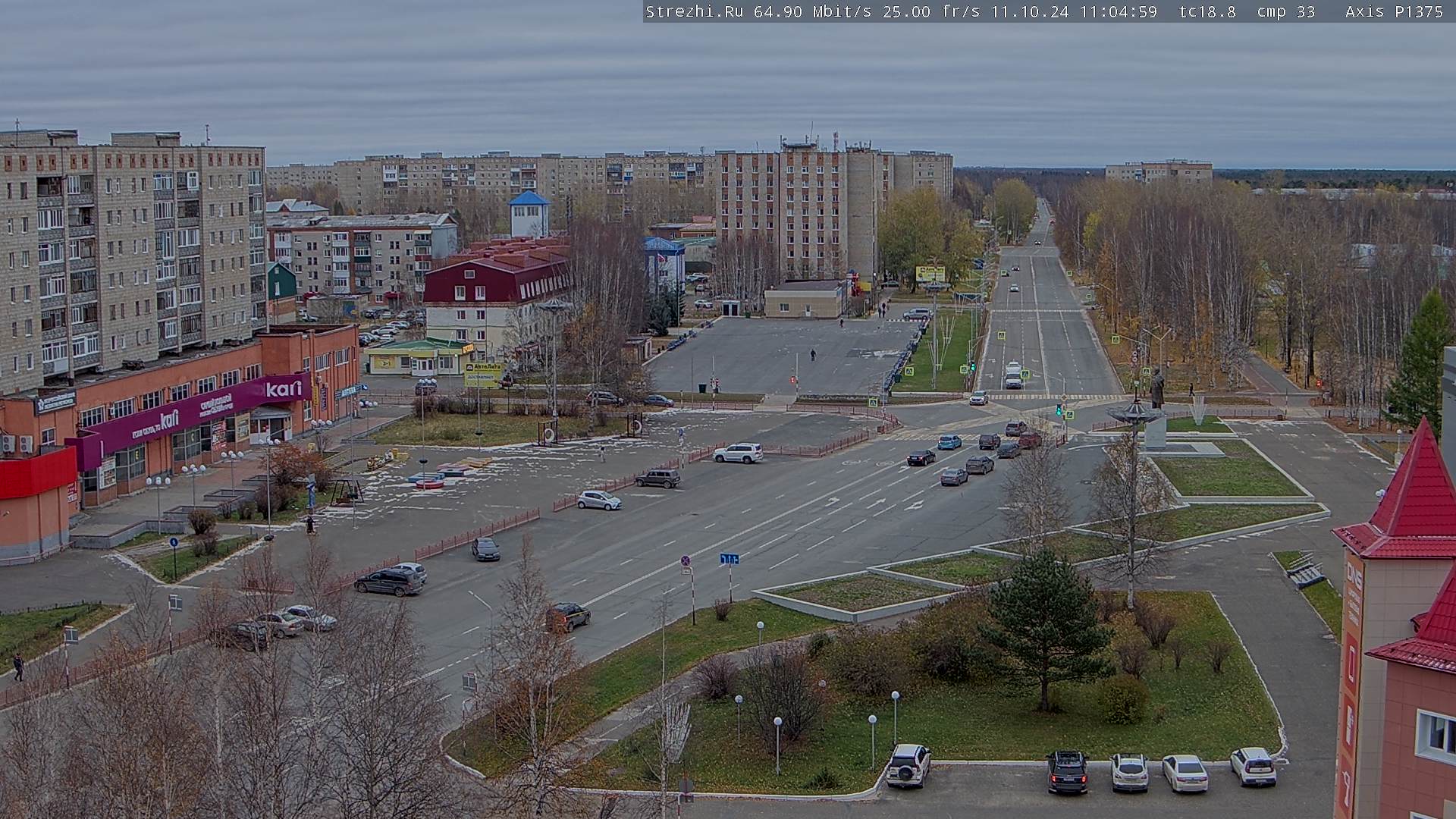The width and height of the screenshot is (1456, 819).
Task: Select the "Axis P1375" camera model text
Action: click(1394, 11)
